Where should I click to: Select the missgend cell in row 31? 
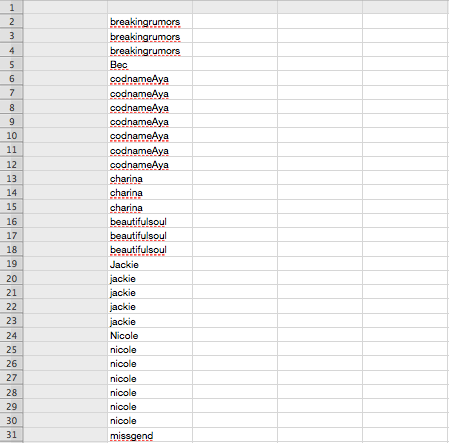tap(150, 435)
